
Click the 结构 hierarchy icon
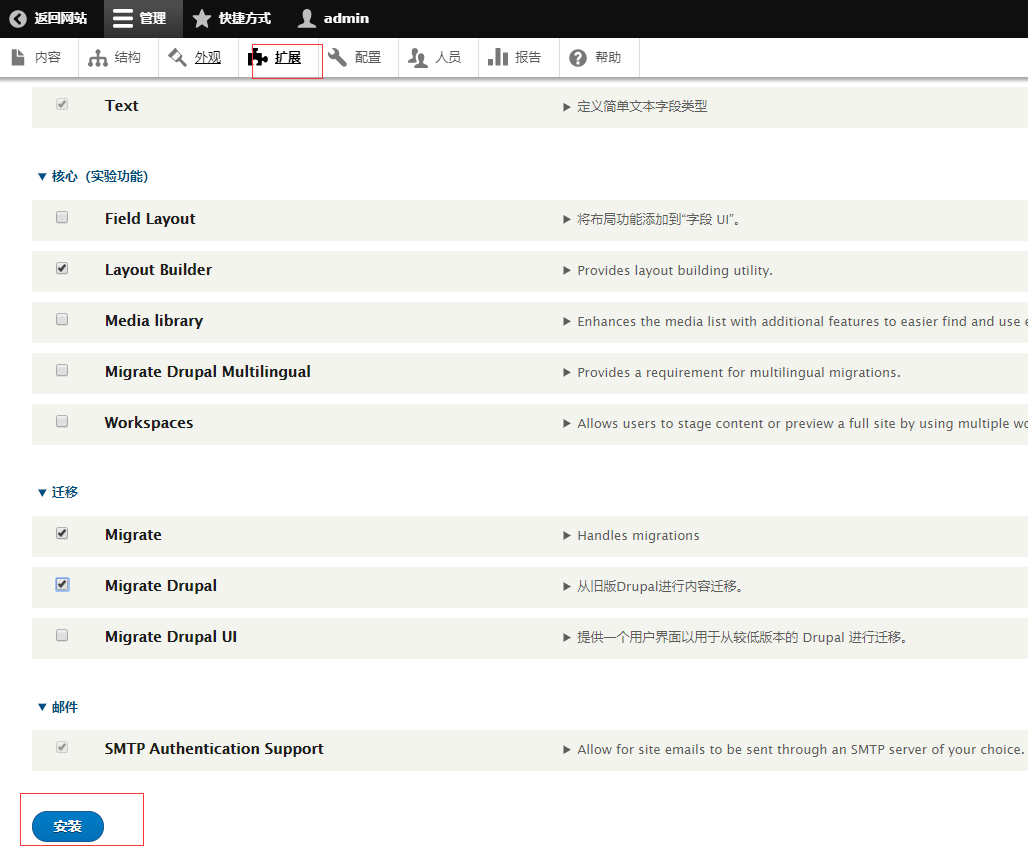pos(98,58)
